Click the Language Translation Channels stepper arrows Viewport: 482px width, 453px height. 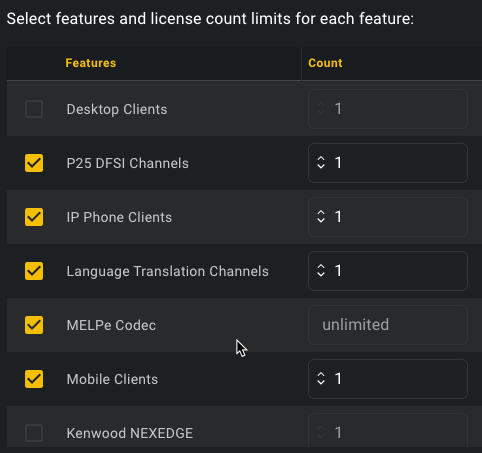click(321, 271)
